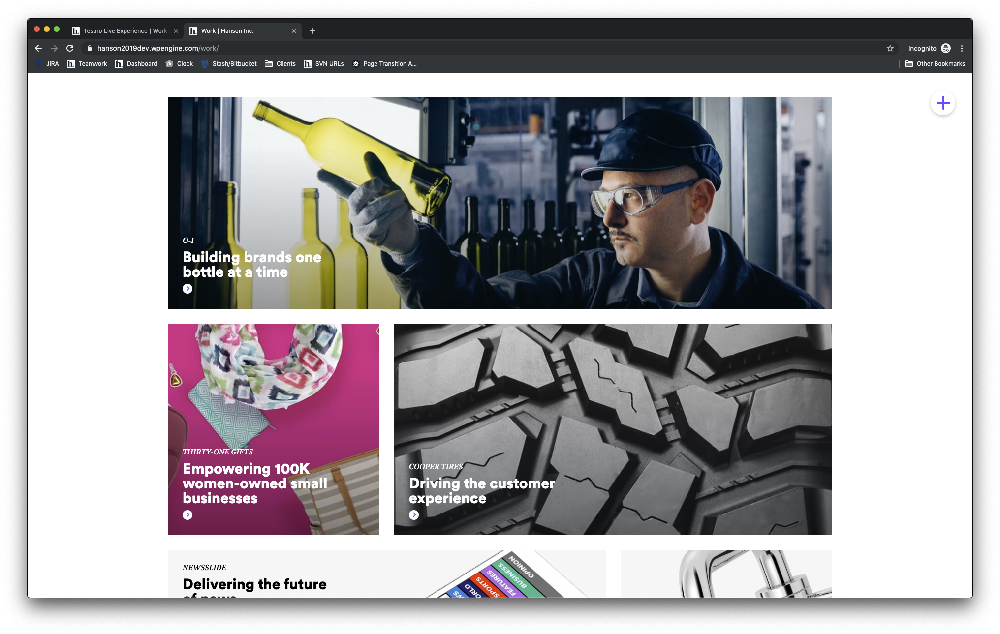Viewport: 1000px width, 634px height.
Task: Click the 'NEWSSLIDE' client label
Action: coord(205,567)
